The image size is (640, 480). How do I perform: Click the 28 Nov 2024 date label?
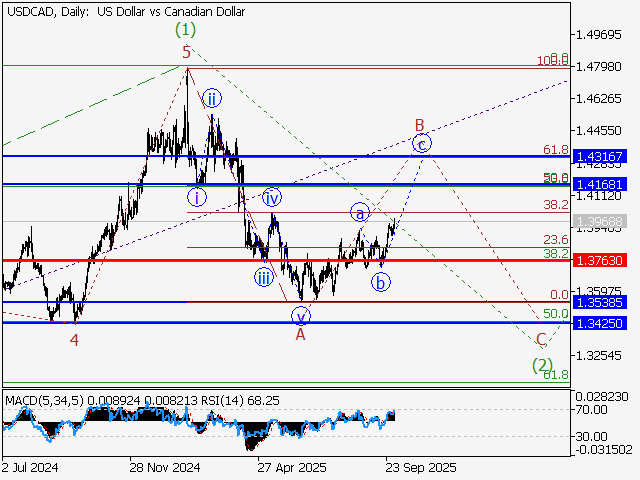click(164, 467)
